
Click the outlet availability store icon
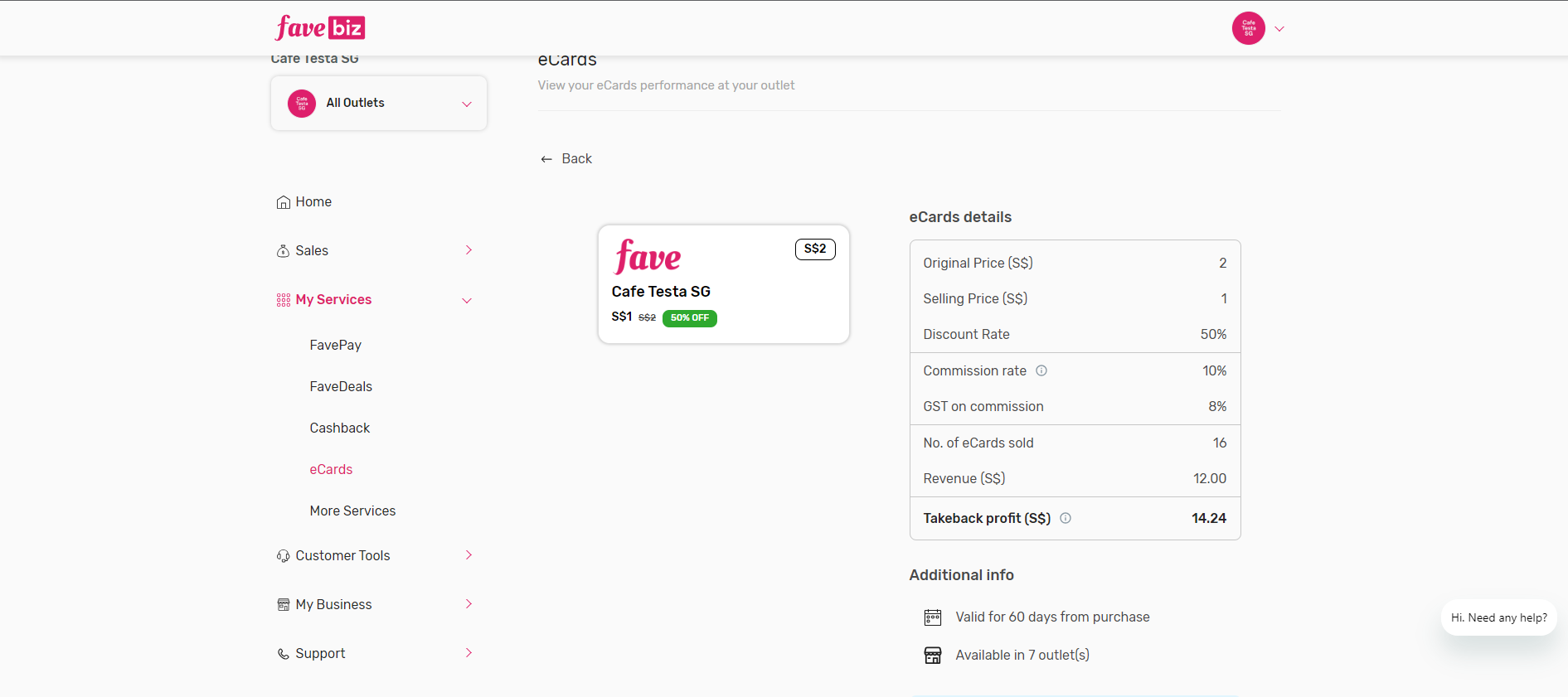[x=933, y=656]
